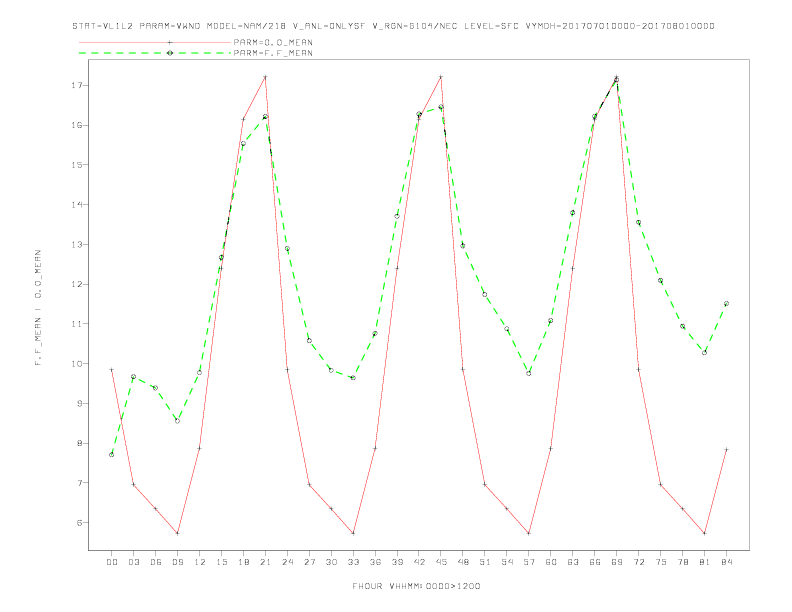This screenshot has height=612, width=792.
Task: Click y-axis tick label 15
Action: pyautogui.click(x=76, y=165)
